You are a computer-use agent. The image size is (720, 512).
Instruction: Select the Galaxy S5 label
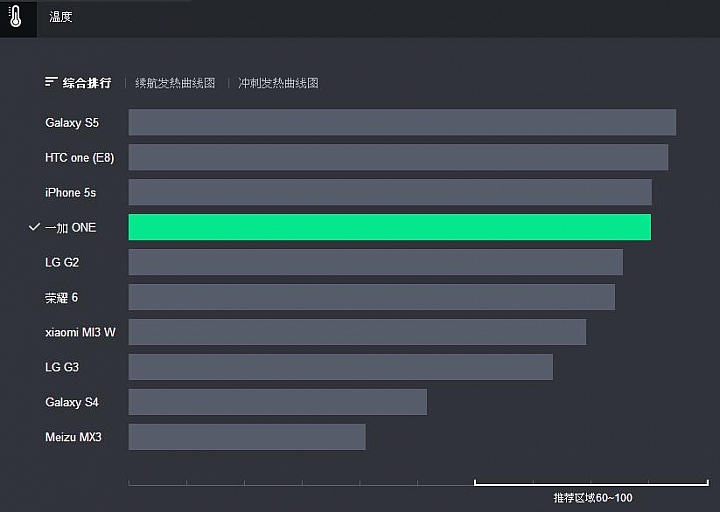[72, 123]
